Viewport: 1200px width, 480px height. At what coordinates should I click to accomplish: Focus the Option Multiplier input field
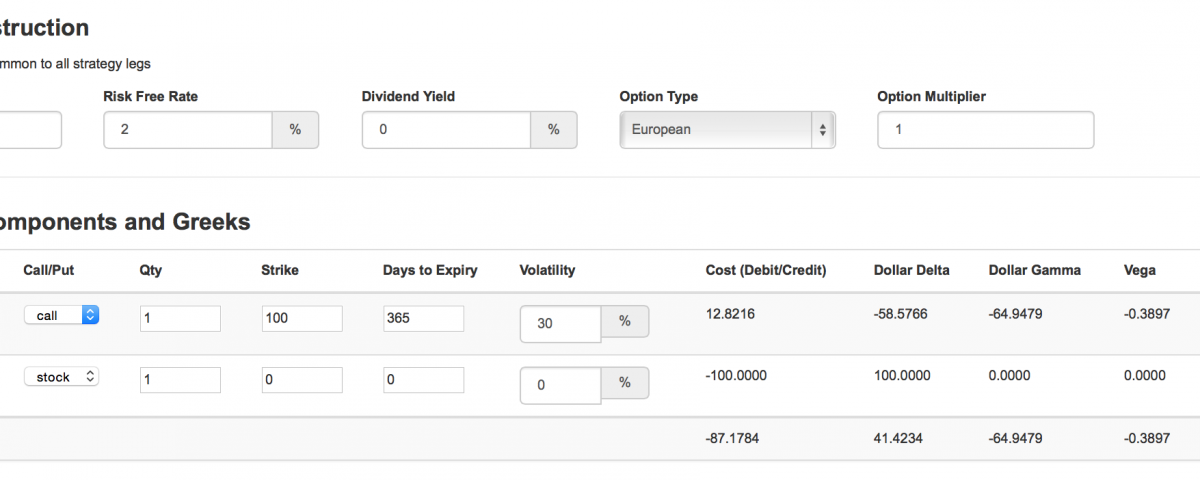point(985,130)
